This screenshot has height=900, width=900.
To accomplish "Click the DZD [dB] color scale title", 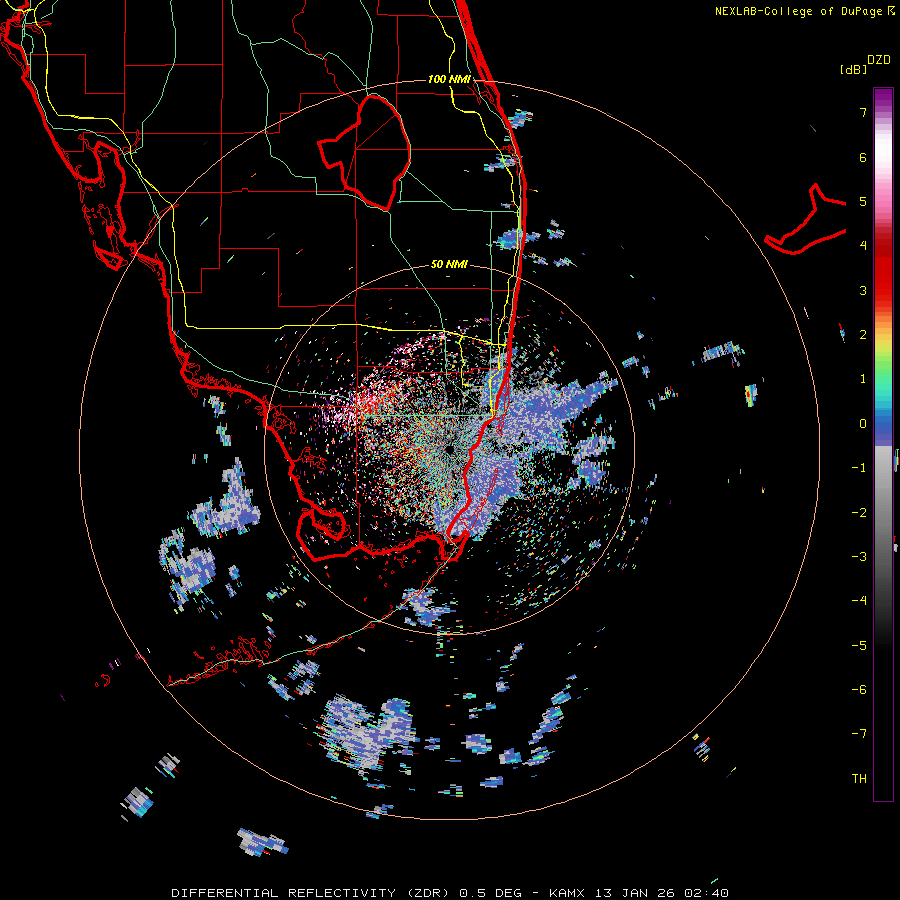I will (x=865, y=64).
